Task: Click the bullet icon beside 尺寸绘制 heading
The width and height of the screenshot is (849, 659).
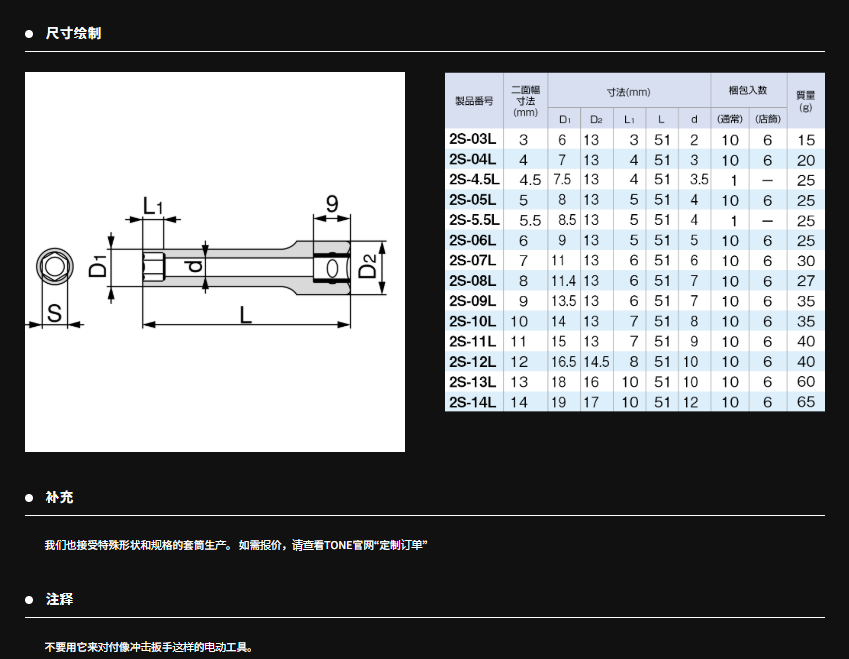Action: pos(29,34)
